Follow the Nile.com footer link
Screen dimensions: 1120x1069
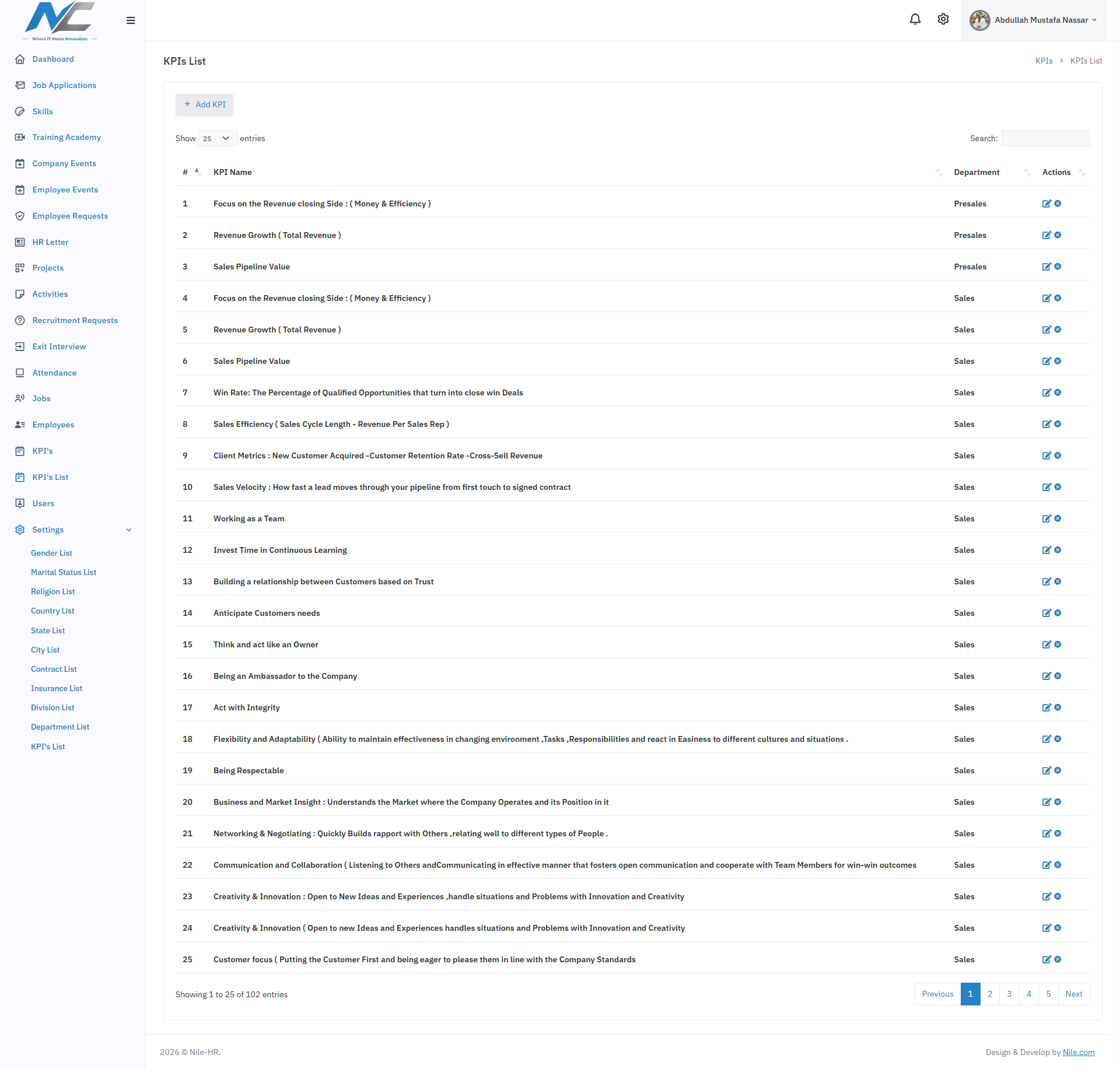(x=1079, y=1052)
